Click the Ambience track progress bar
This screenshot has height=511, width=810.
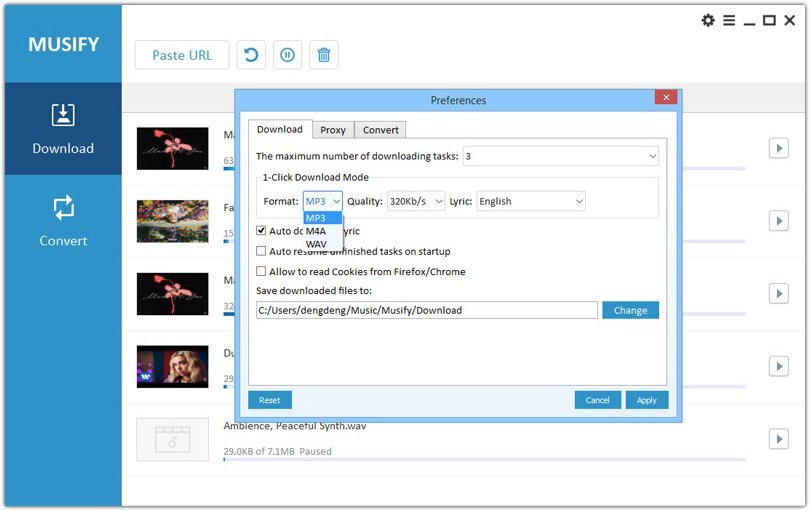tap(484, 460)
